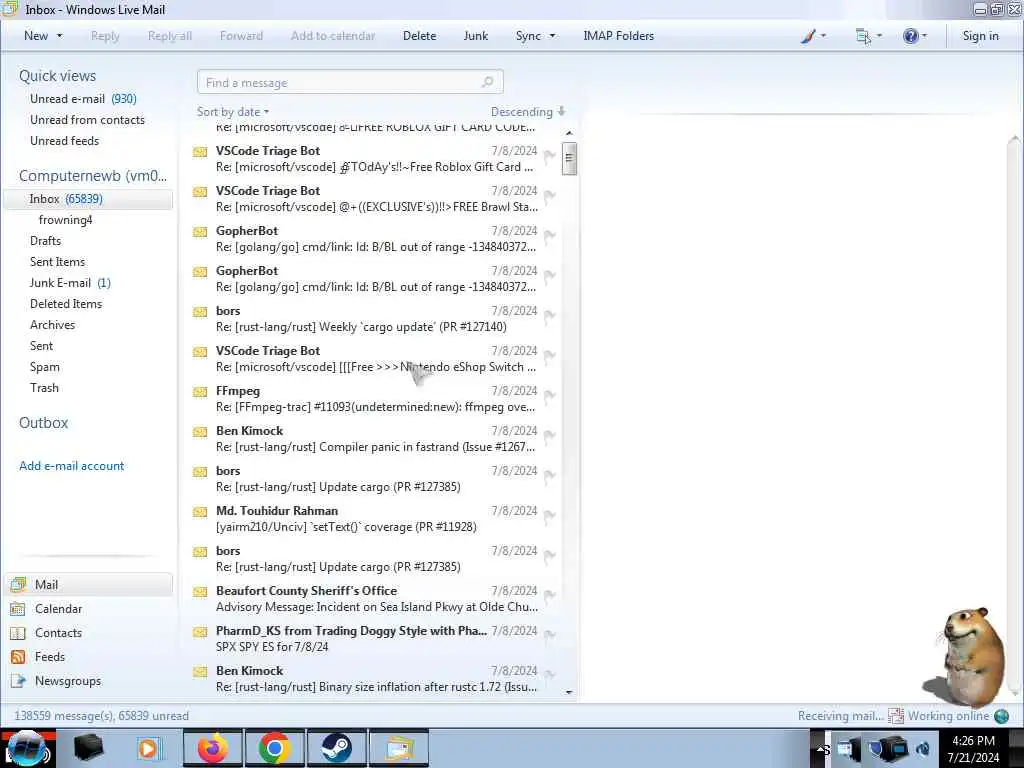Open the Spam folder
Image resolution: width=1024 pixels, height=768 pixels.
click(x=44, y=367)
